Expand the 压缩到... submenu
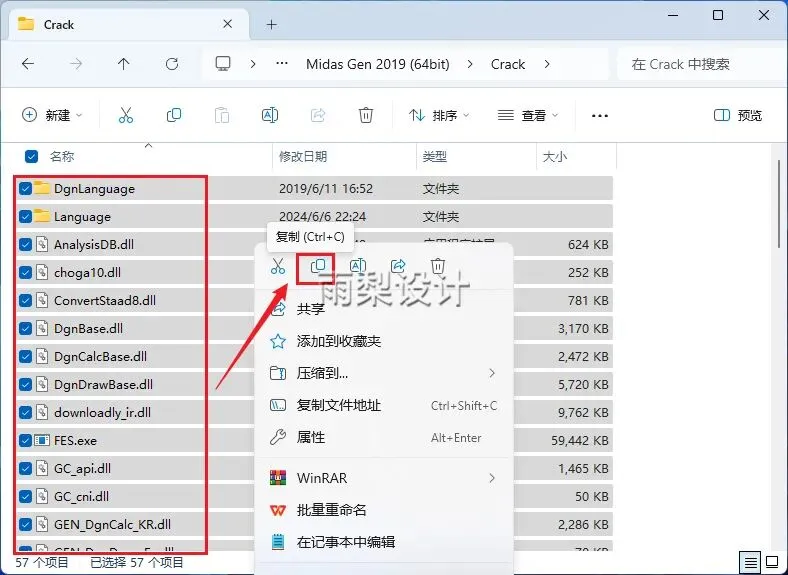The width and height of the screenshot is (788, 575). click(492, 373)
